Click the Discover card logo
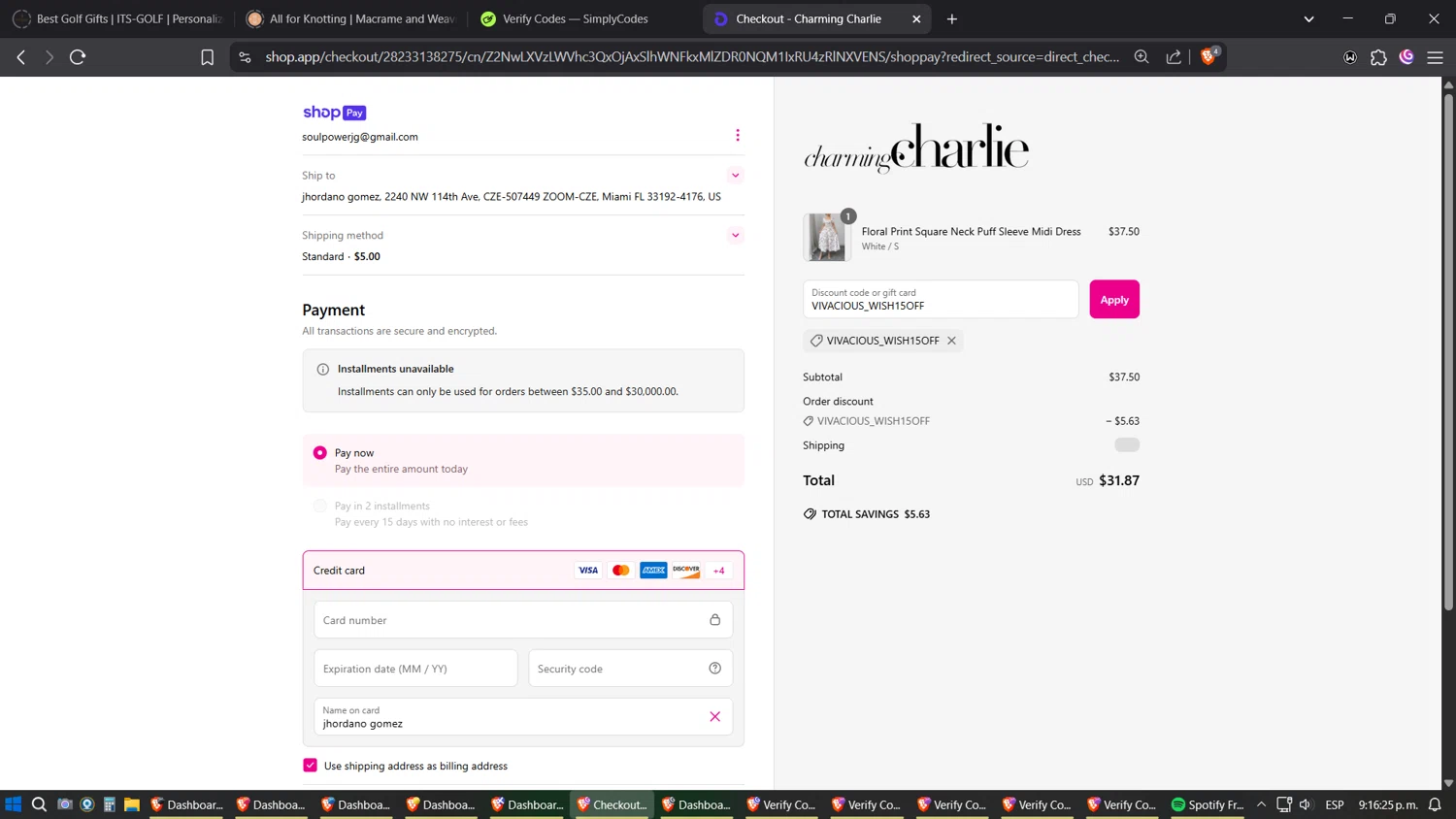Image resolution: width=1456 pixels, height=819 pixels. (x=686, y=571)
